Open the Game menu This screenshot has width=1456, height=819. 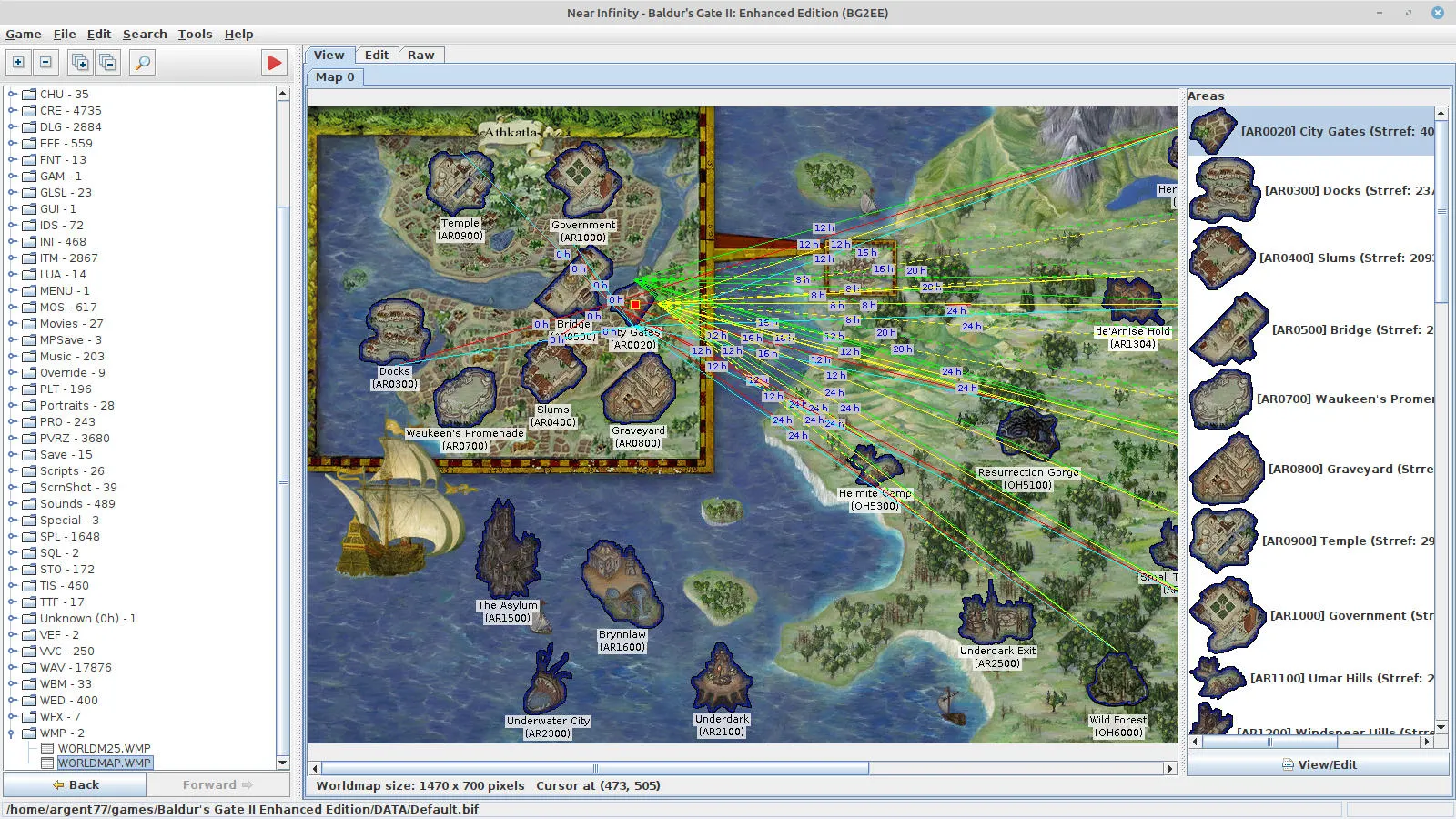point(24,34)
